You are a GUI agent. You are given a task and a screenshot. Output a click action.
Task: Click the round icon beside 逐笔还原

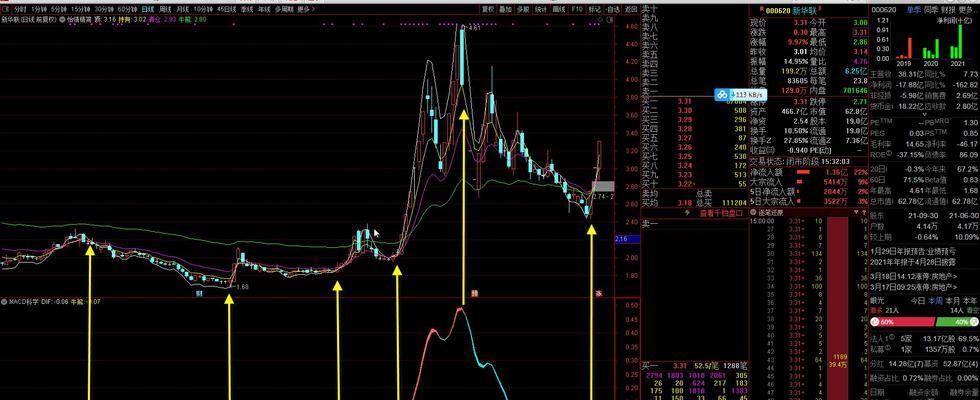point(753,212)
